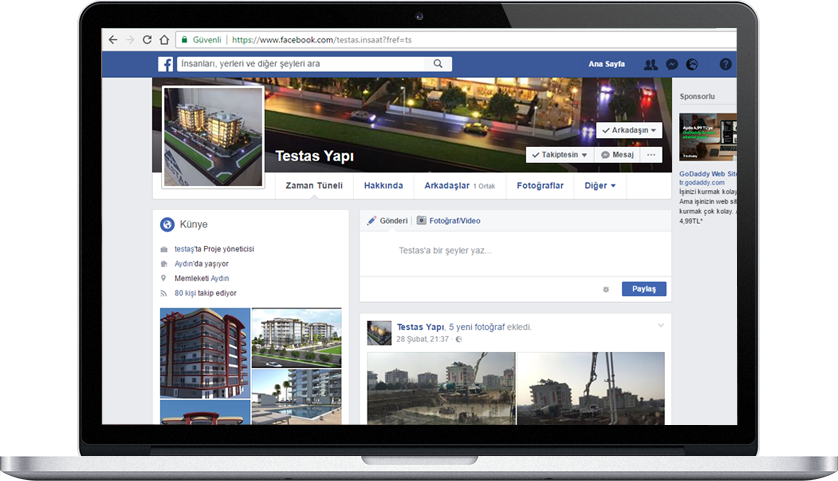
Task: Open the notifications globe icon
Action: 692,64
